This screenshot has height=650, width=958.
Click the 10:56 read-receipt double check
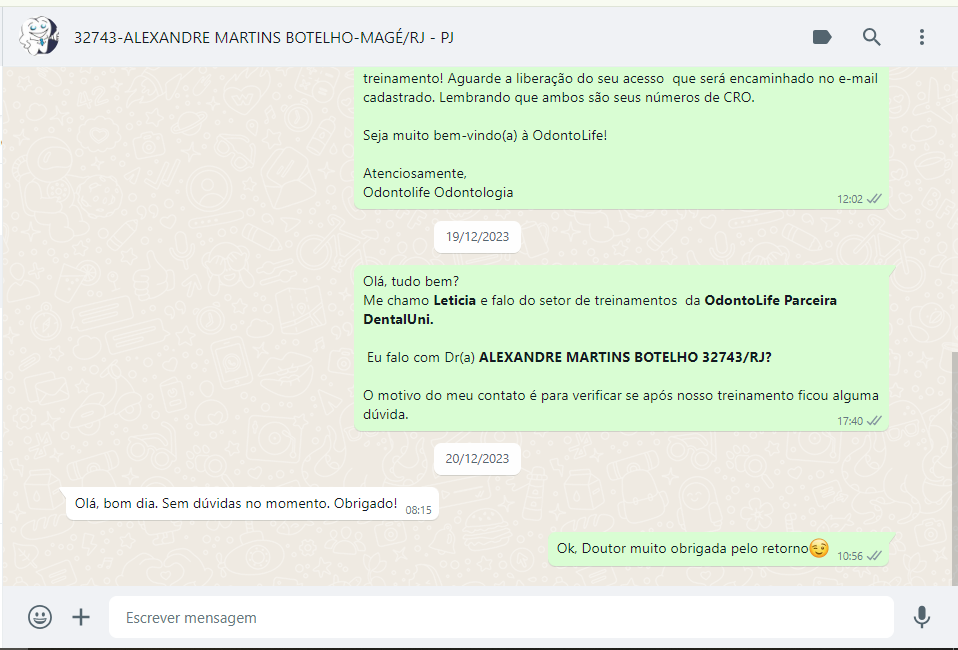tap(874, 555)
